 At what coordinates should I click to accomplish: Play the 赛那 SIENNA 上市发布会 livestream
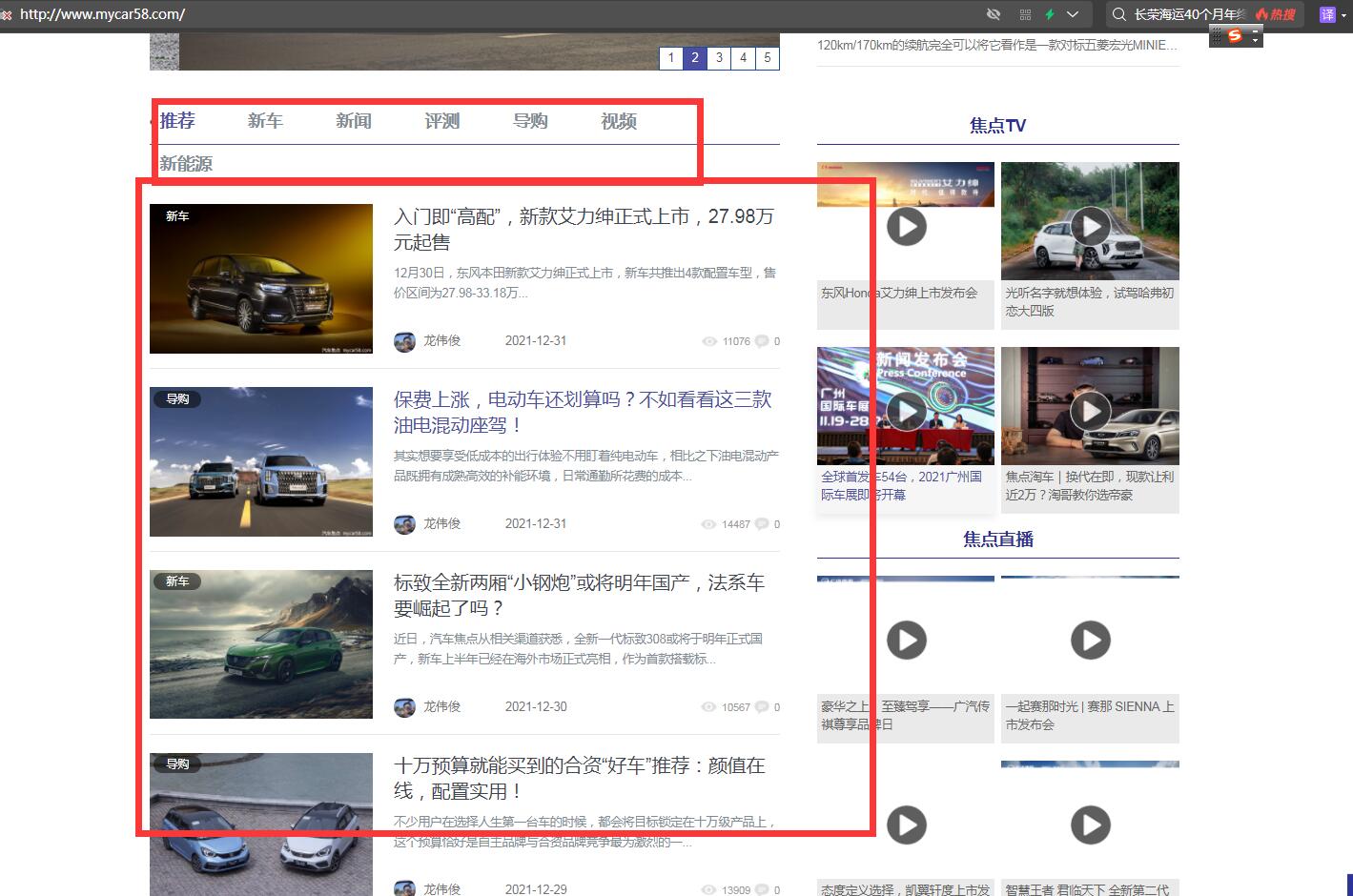1090,641
